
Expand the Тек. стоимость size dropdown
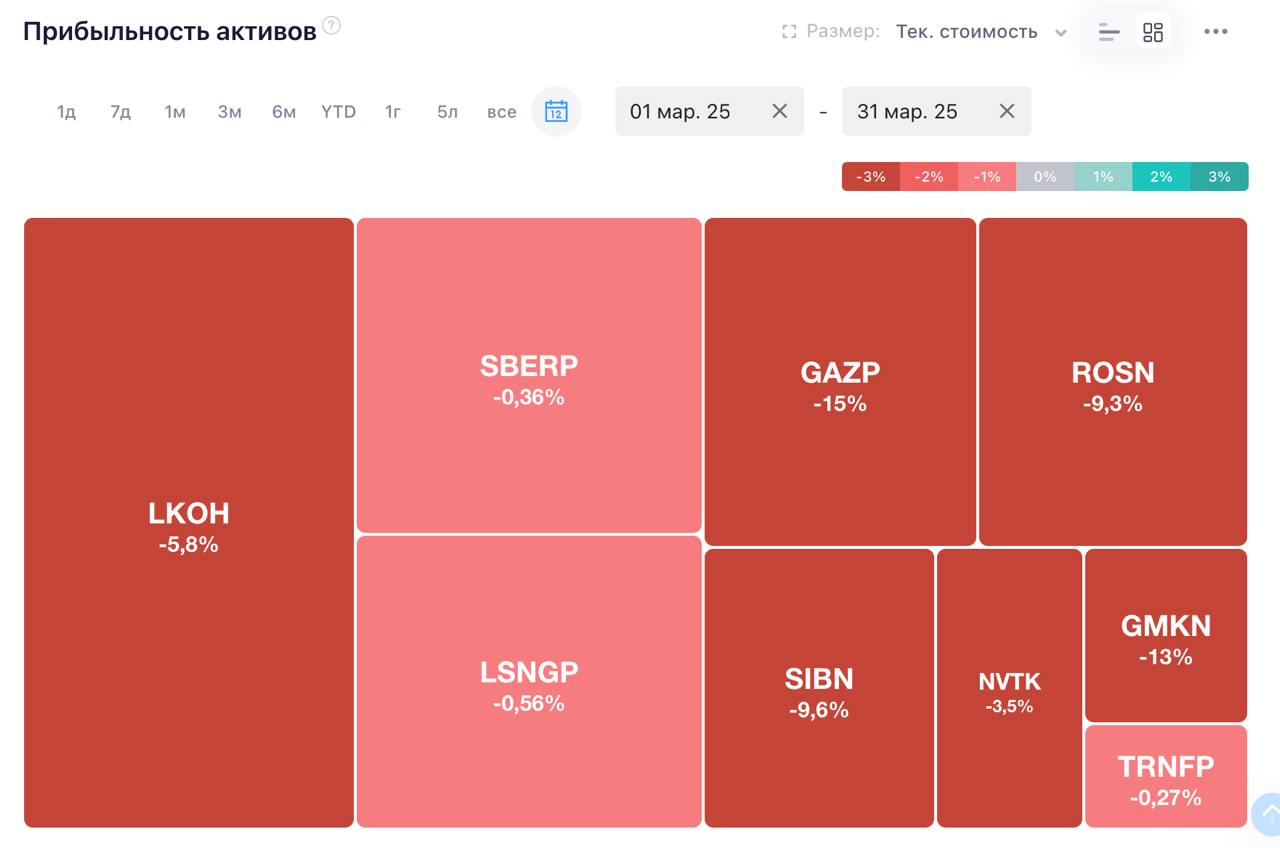[981, 32]
